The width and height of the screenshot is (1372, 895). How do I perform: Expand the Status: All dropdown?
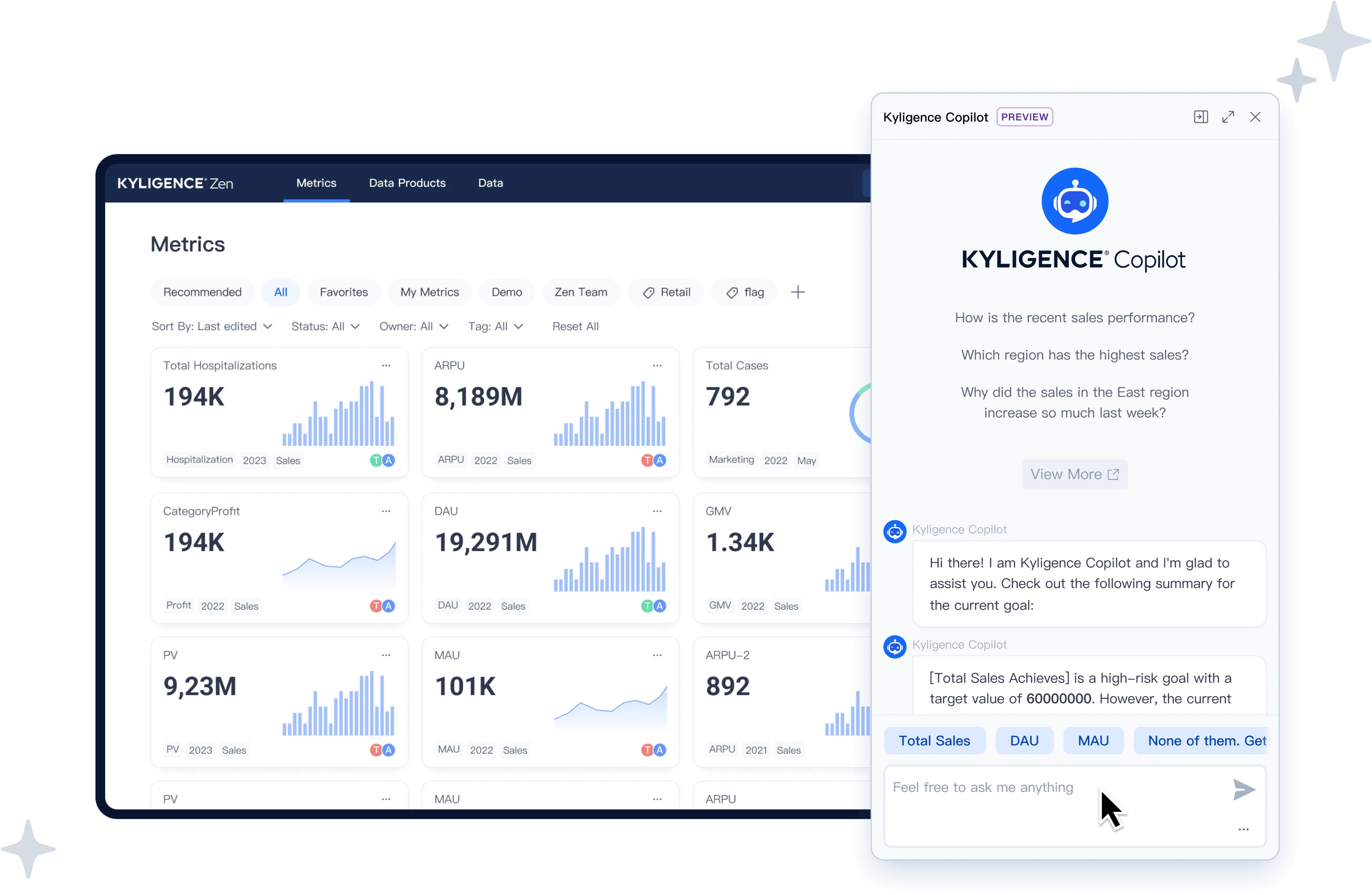tap(324, 326)
